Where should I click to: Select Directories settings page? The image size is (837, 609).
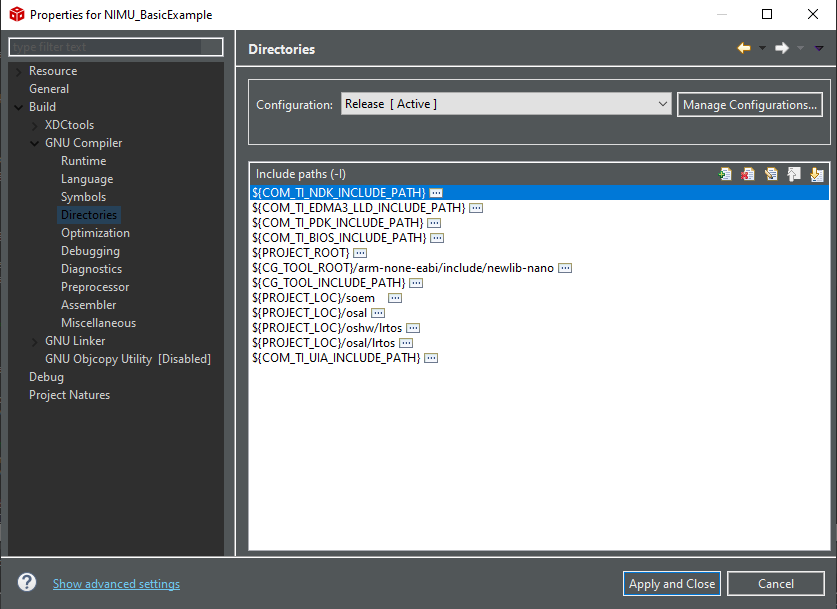pyautogui.click(x=89, y=215)
